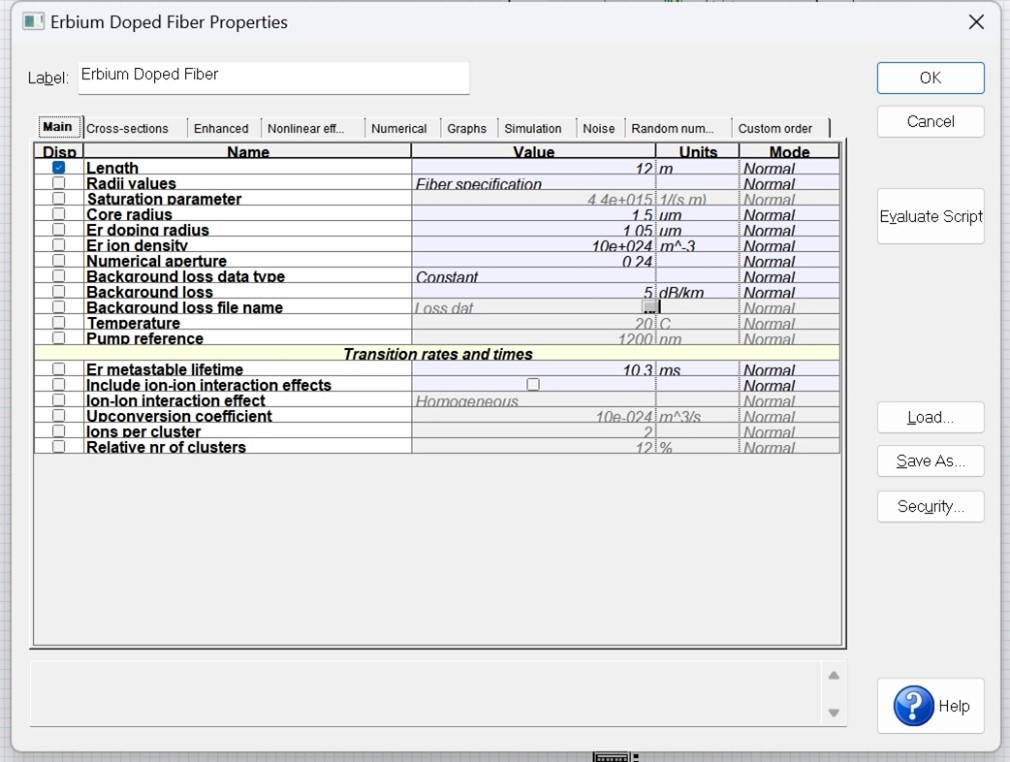Uncheck the Length display checkbox
The image size is (1010, 762).
coord(59,167)
